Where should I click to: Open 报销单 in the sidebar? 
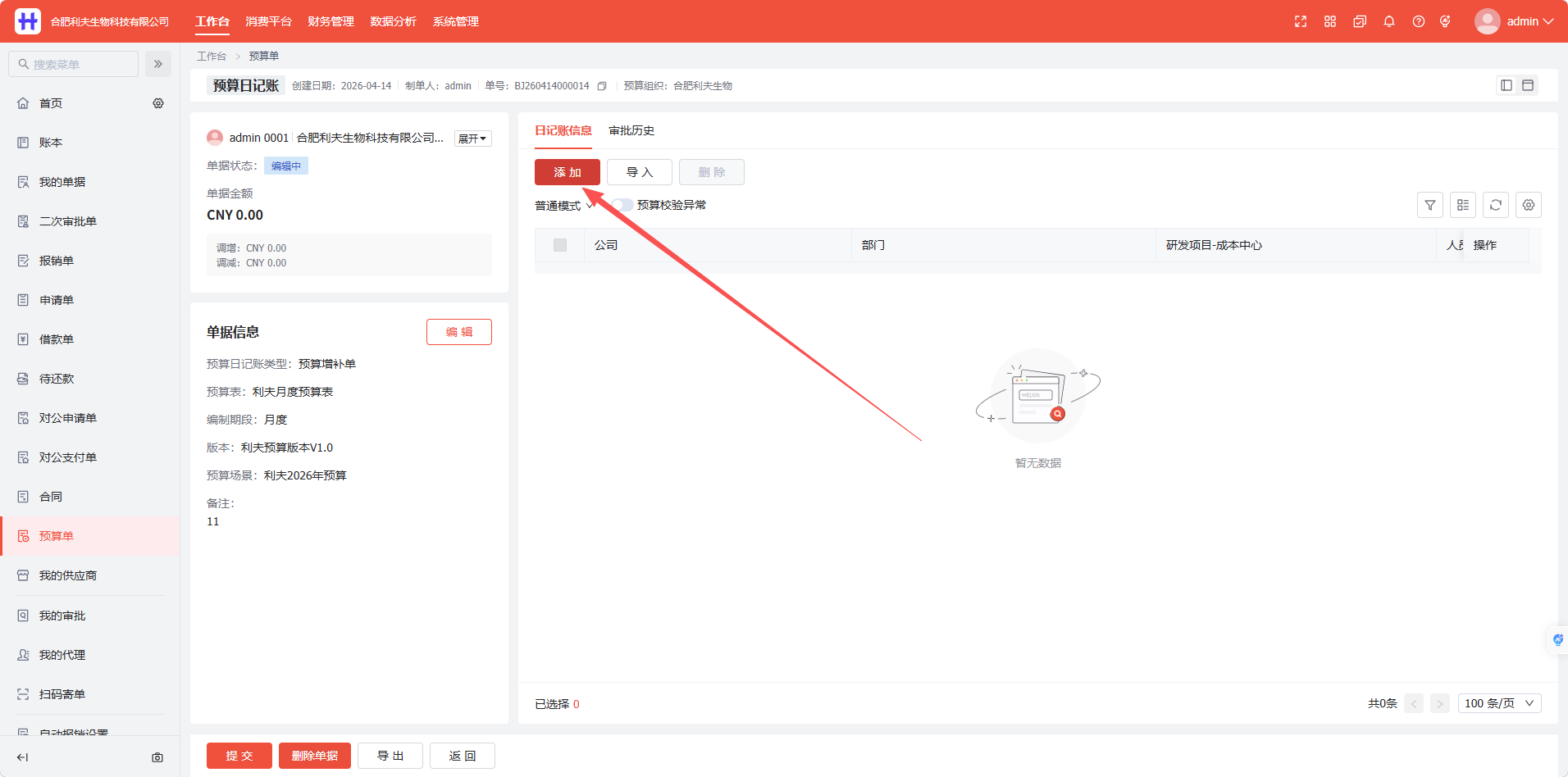tap(57, 261)
